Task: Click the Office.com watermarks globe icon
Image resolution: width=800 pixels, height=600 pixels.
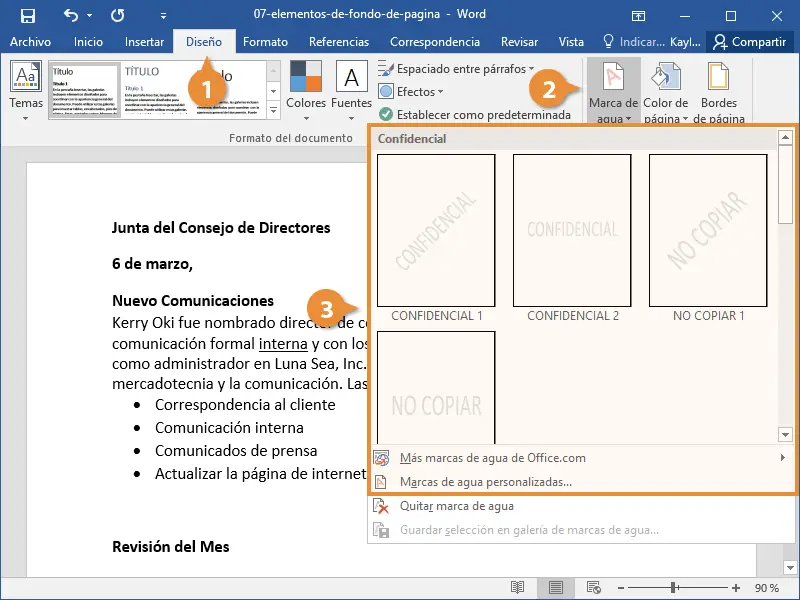Action: tap(381, 458)
